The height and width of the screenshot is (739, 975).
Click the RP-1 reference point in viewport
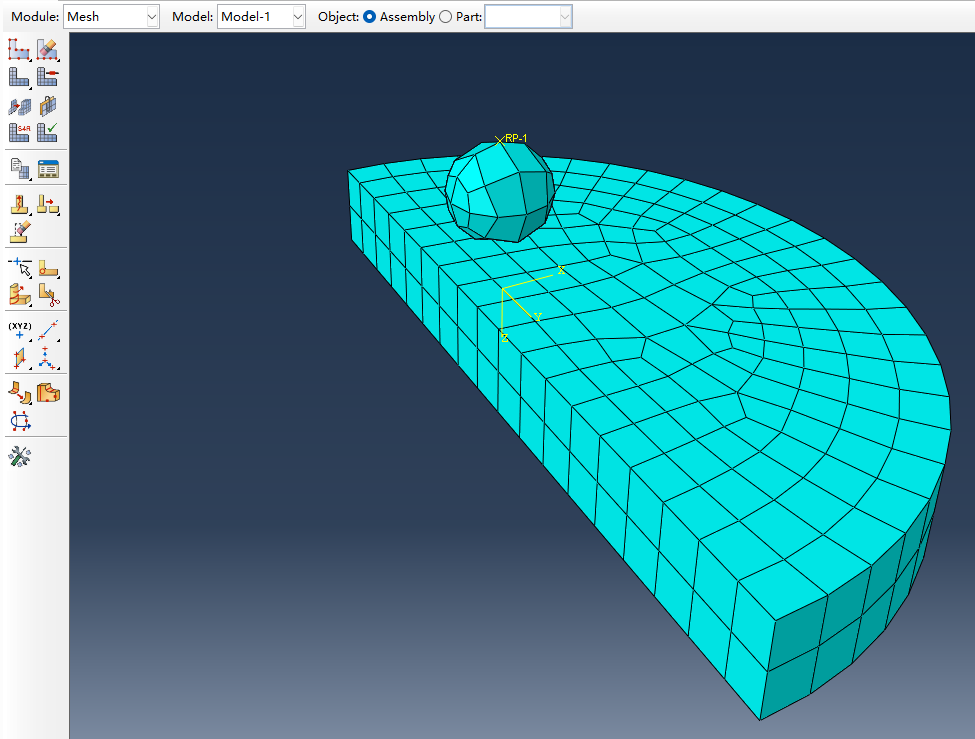(499, 141)
